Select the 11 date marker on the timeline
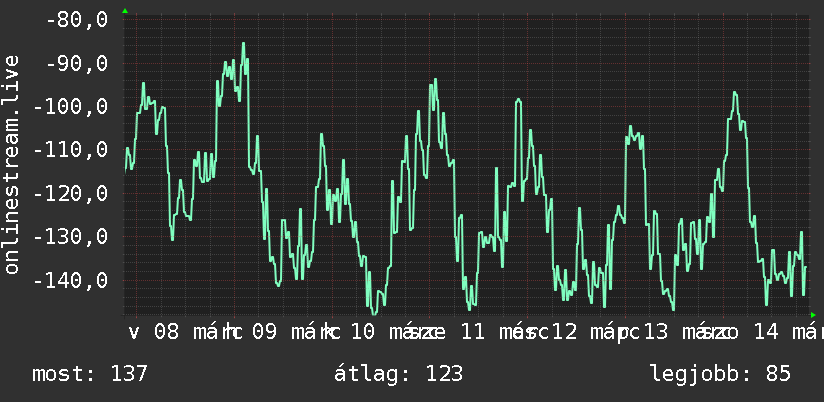This screenshot has height=402, width=824. 472,332
